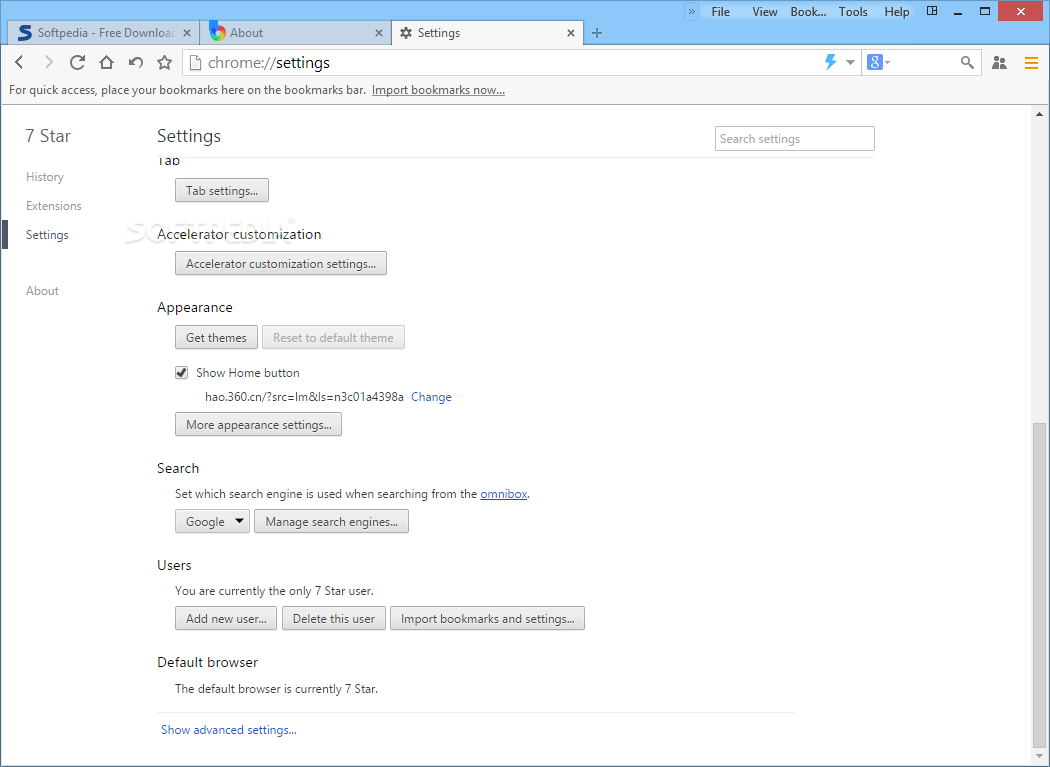The image size is (1050, 767).
Task: Select Settings in the sidebar
Action: coord(47,234)
